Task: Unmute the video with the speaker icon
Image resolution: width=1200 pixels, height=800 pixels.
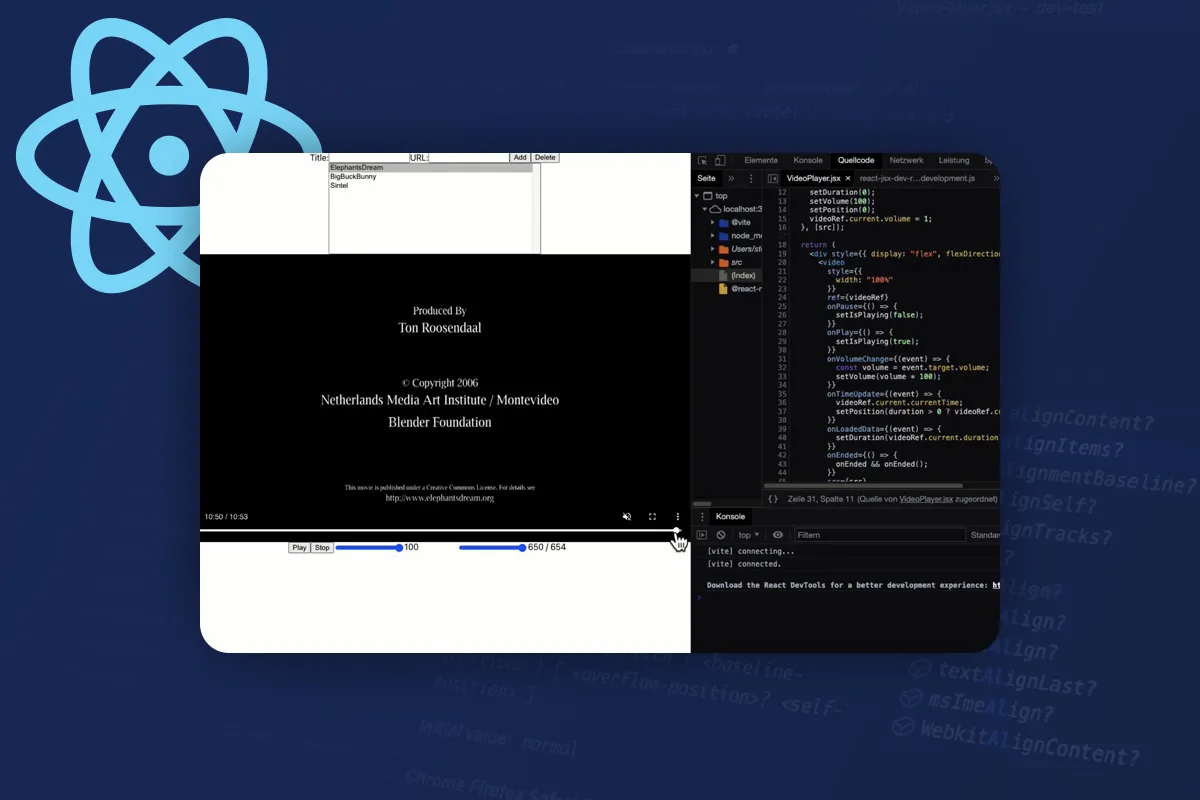Action: 627,517
